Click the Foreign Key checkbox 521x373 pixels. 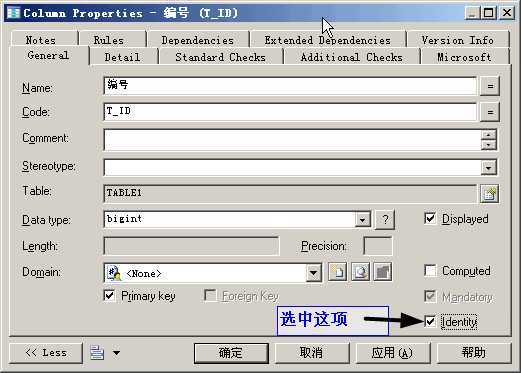point(210,295)
